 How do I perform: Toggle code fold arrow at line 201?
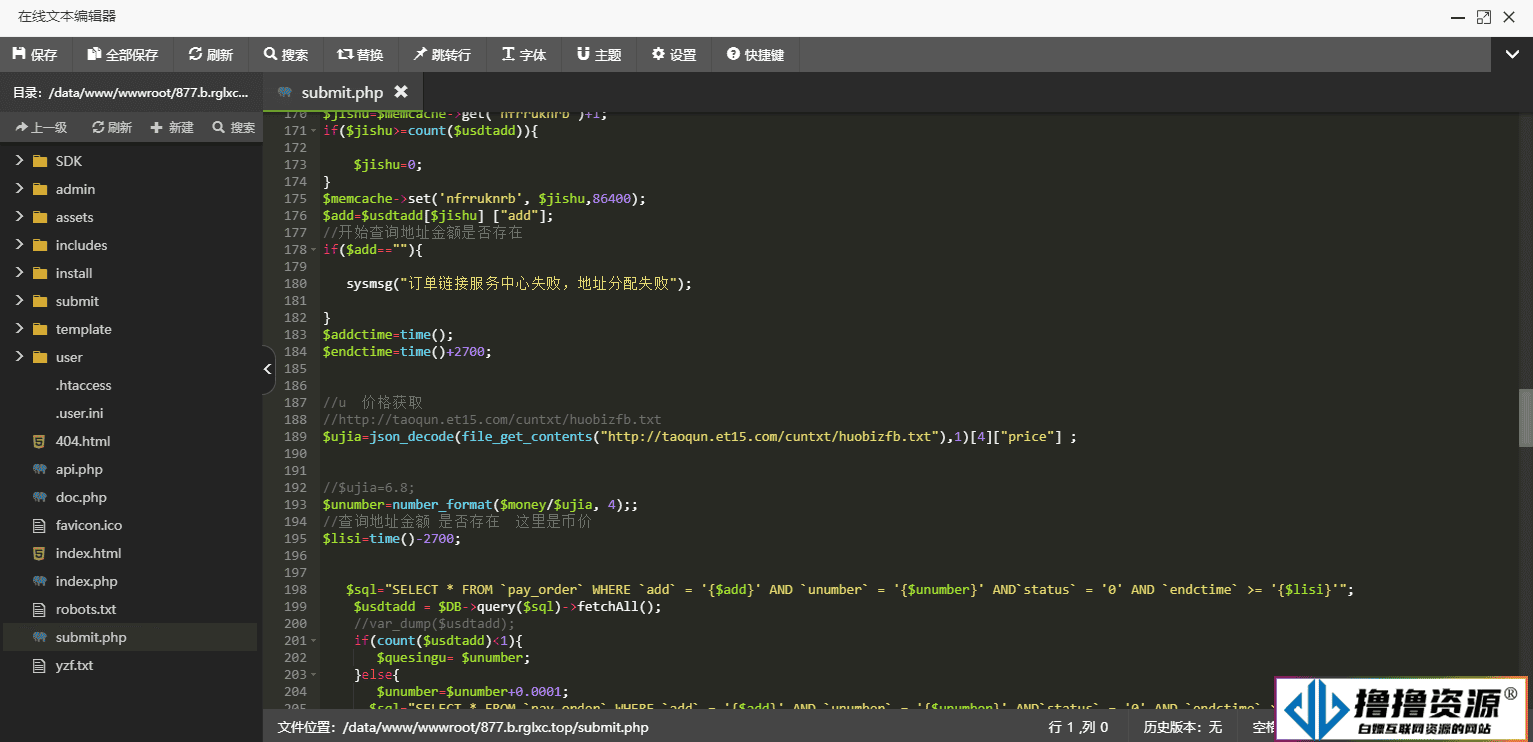(x=315, y=641)
